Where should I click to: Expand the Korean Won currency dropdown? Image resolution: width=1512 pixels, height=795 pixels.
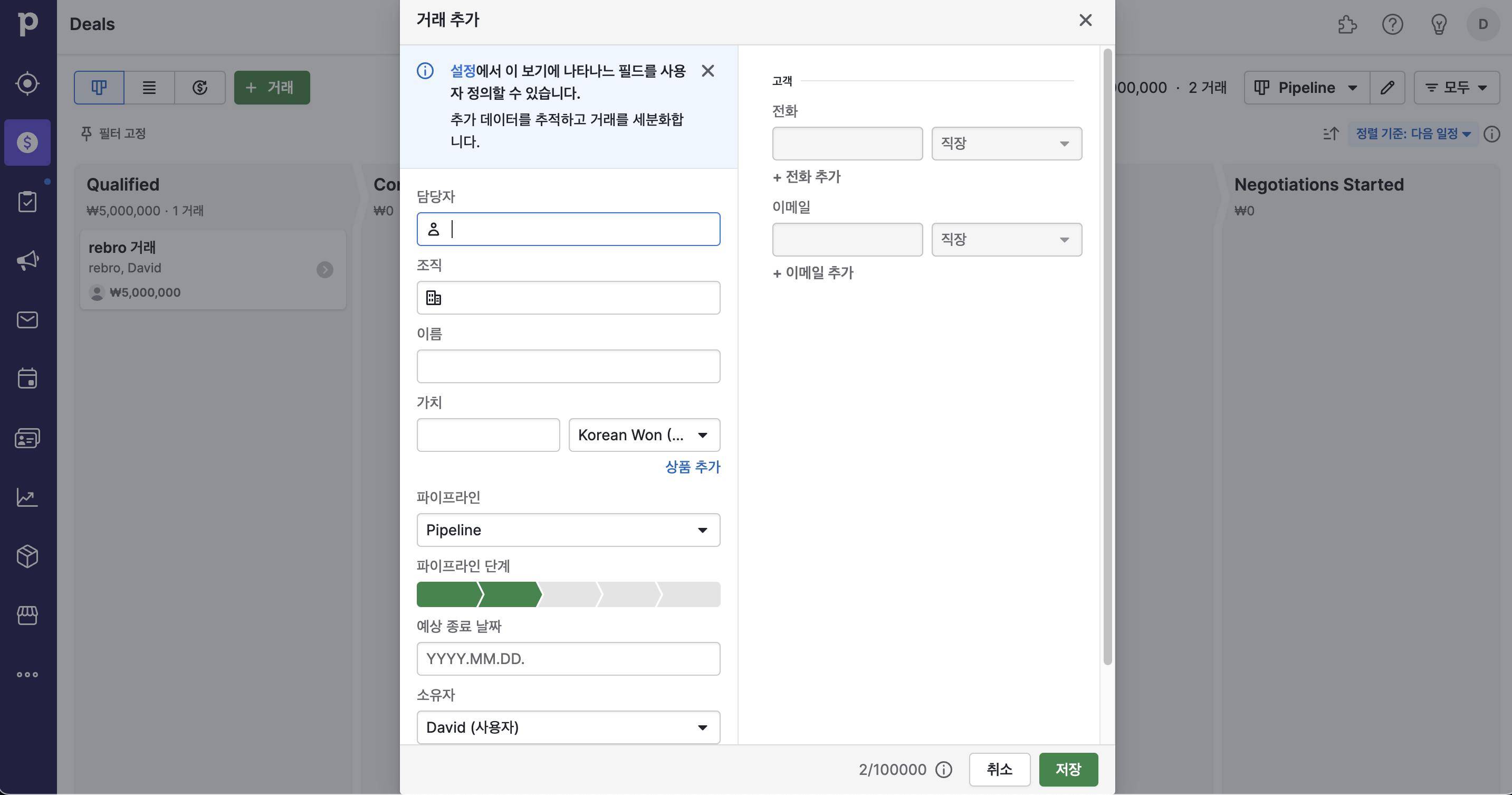(x=644, y=435)
